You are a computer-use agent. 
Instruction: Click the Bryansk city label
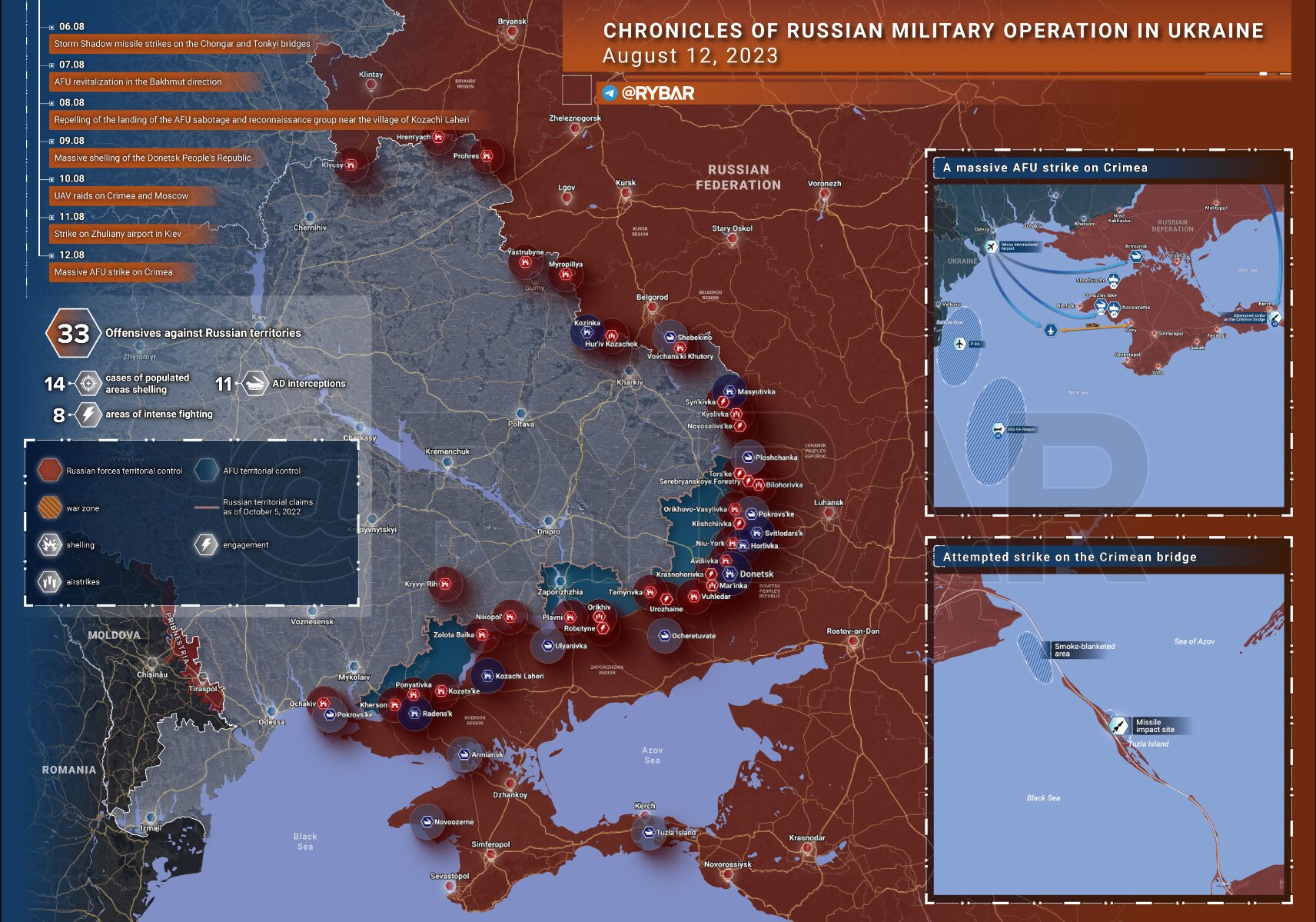point(512,22)
